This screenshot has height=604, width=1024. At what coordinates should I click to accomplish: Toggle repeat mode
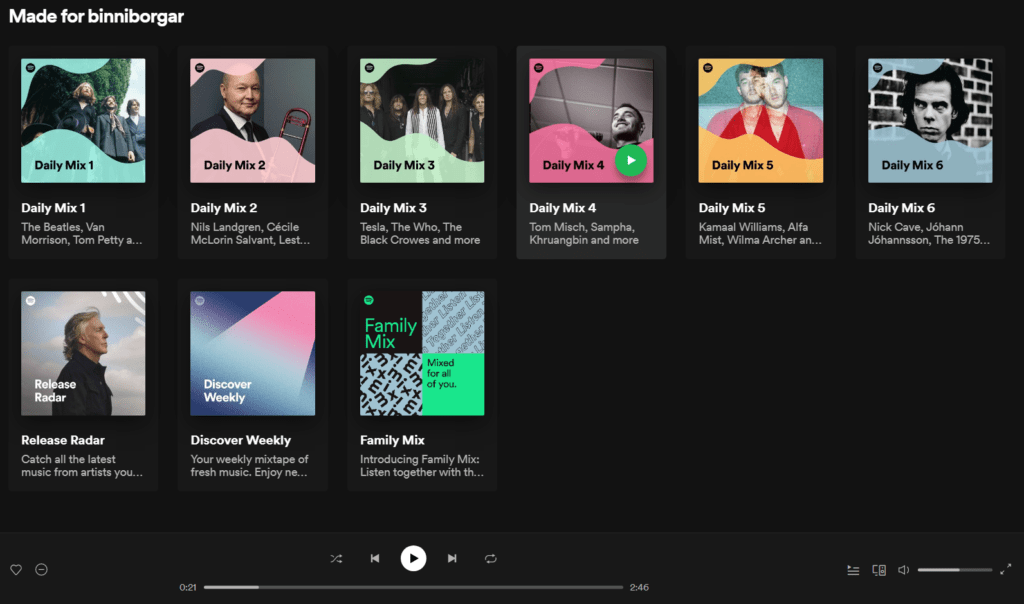click(x=490, y=558)
